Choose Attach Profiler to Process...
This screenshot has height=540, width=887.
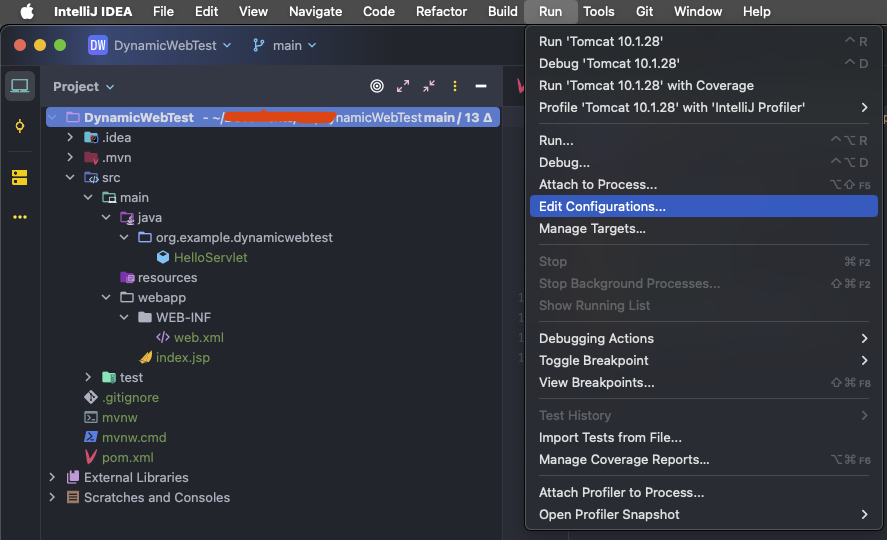[x=704, y=493]
